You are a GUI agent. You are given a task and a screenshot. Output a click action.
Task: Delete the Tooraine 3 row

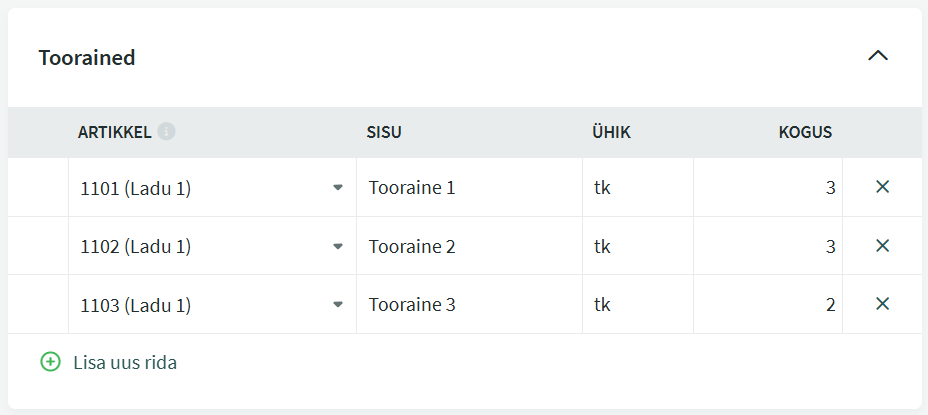pyautogui.click(x=882, y=304)
